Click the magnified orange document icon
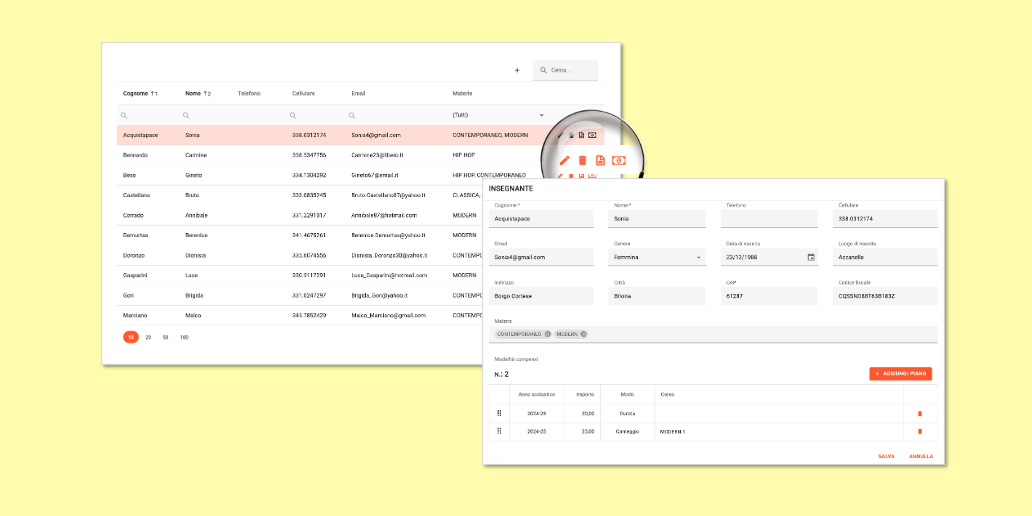 point(600,160)
